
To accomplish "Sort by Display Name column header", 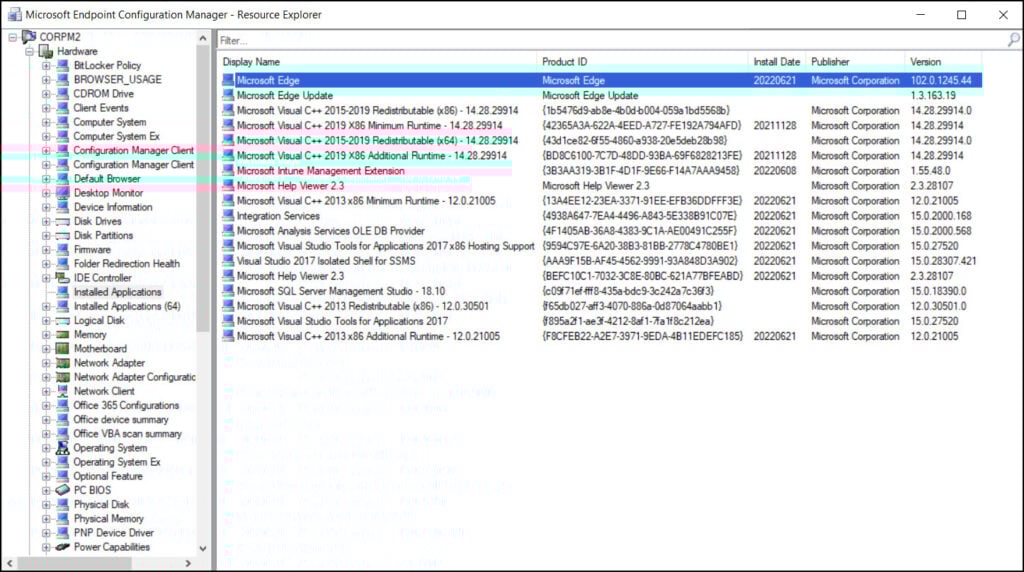I will (x=377, y=62).
